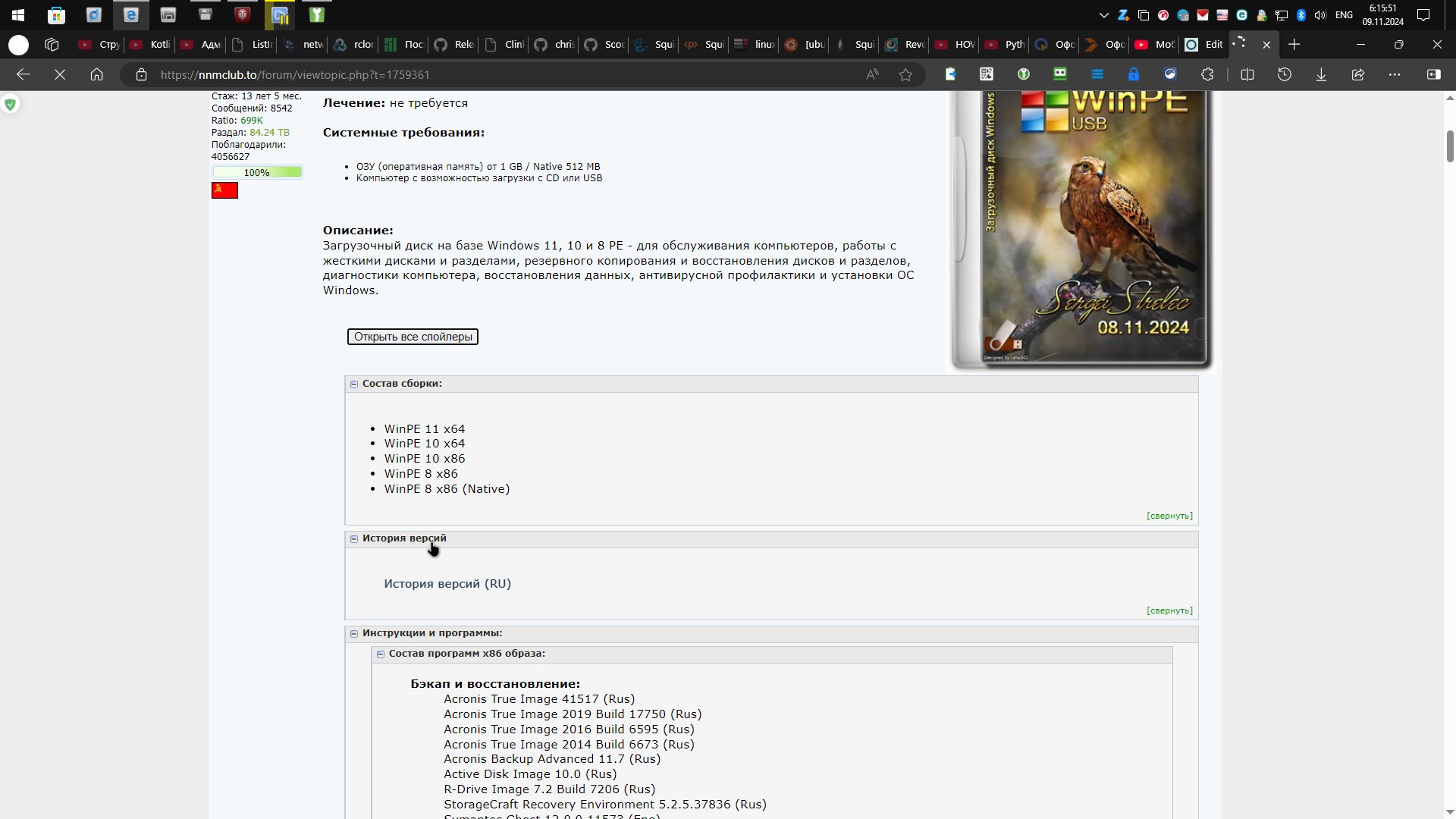This screenshot has height=819, width=1456.
Task: Open the blue padlock VPN extension
Action: [x=1134, y=74]
